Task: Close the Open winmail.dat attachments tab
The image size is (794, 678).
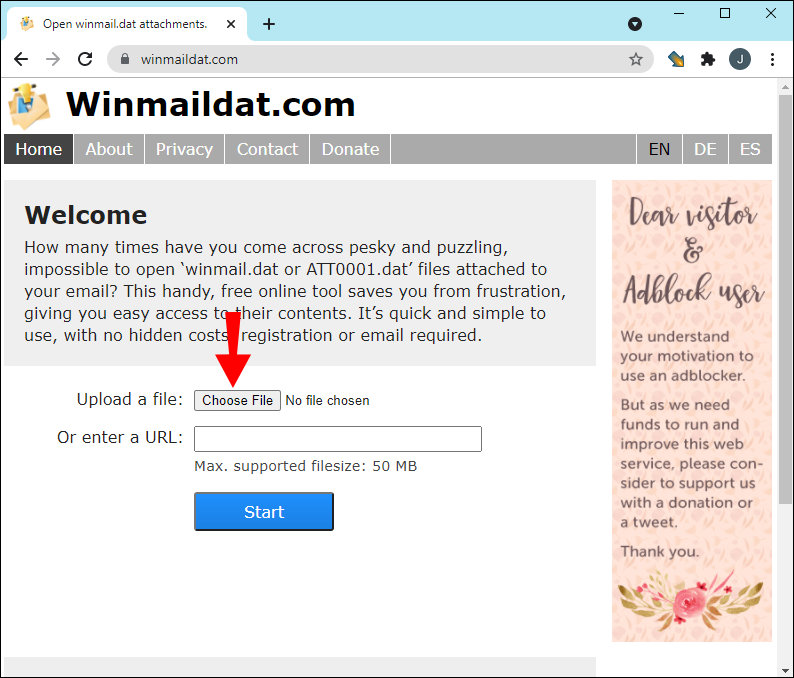Action: (x=231, y=24)
